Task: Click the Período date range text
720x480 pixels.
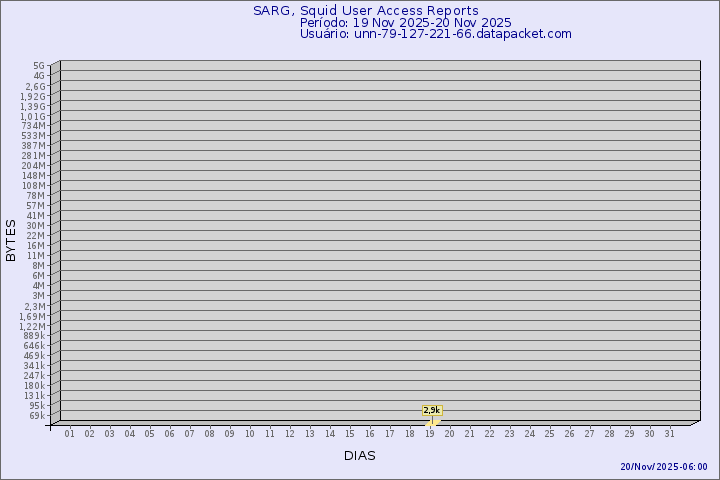Action: point(405,22)
